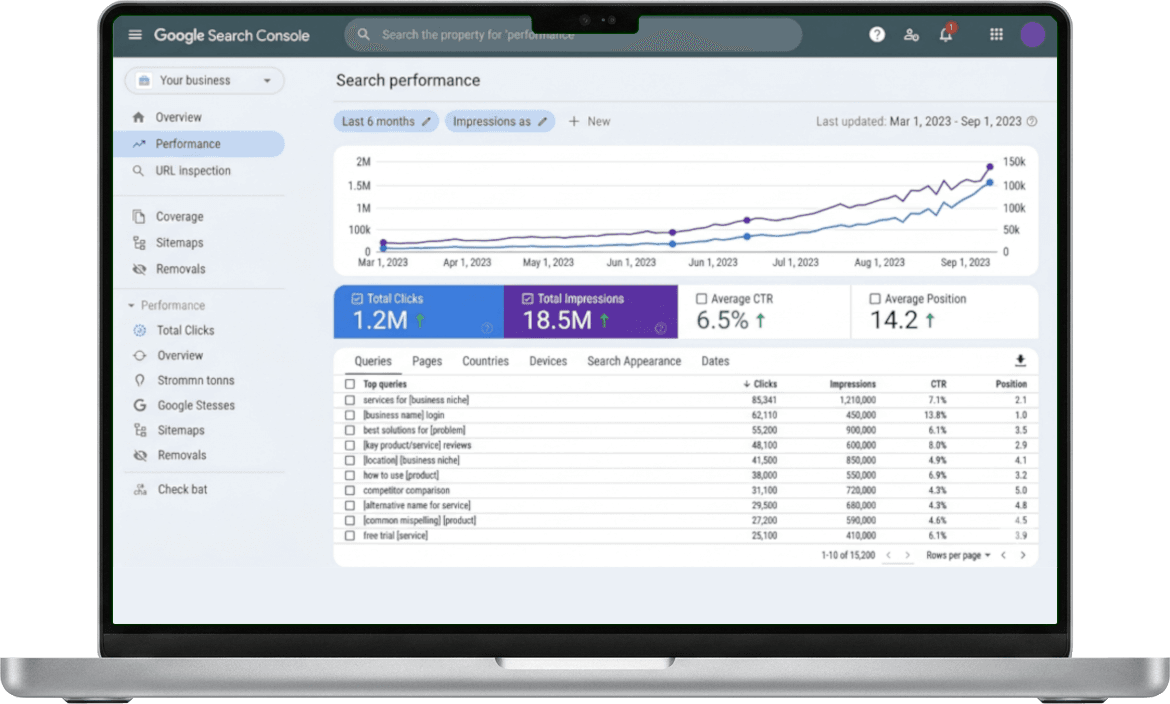Image resolution: width=1170 pixels, height=704 pixels.
Task: Uncheck the Total Clicks metric
Action: click(357, 299)
